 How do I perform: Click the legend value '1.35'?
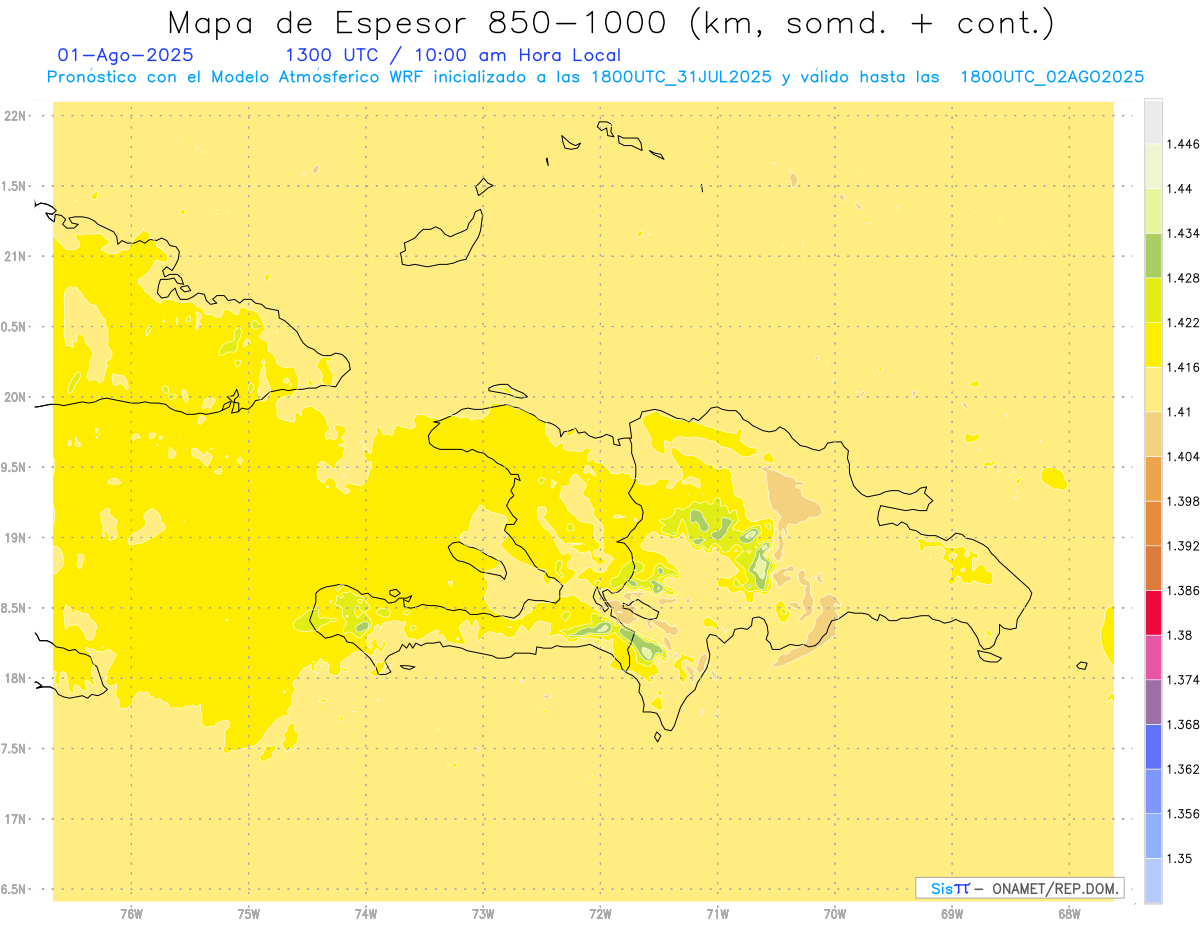[1181, 858]
